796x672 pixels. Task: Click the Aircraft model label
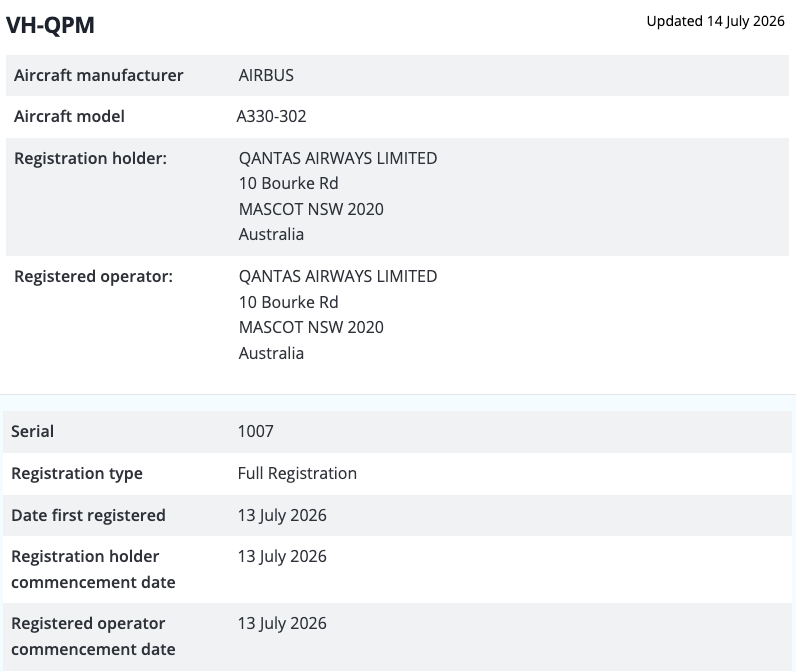pyautogui.click(x=69, y=116)
